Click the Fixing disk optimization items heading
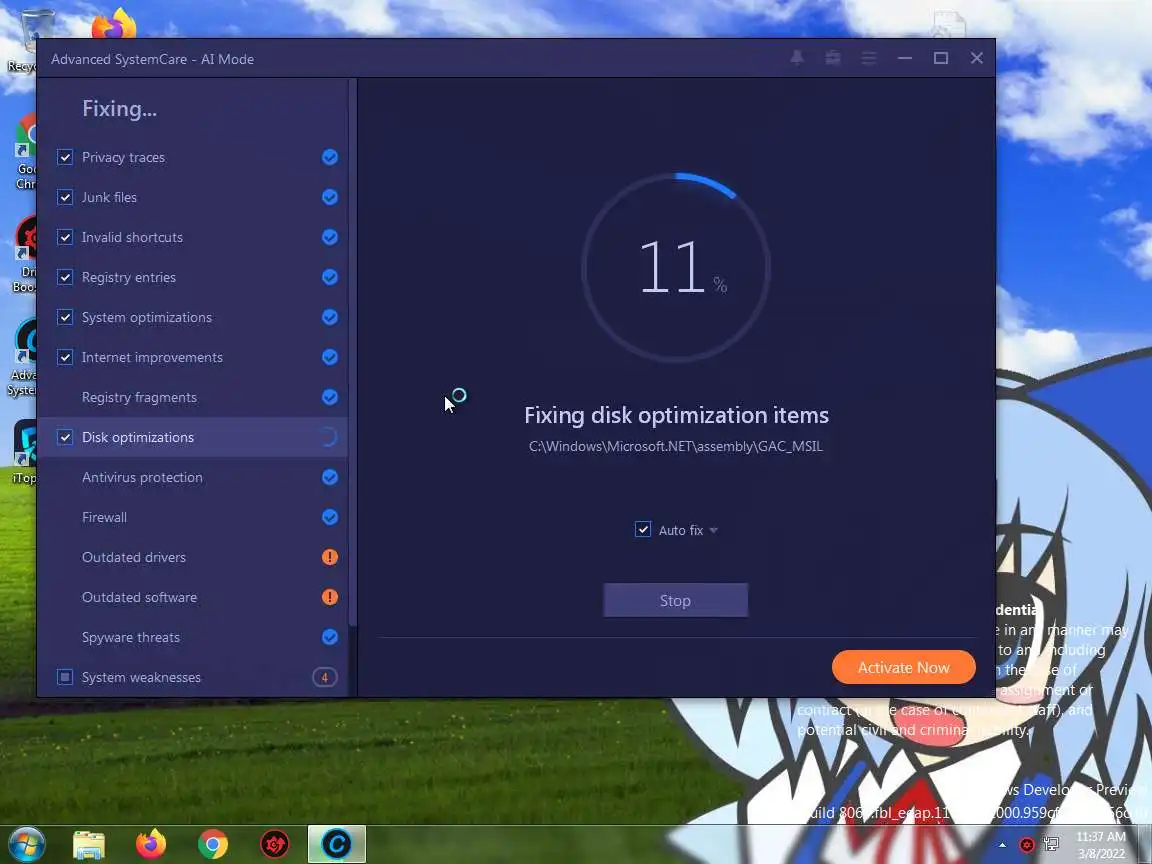The width and height of the screenshot is (1152, 864). click(676, 415)
